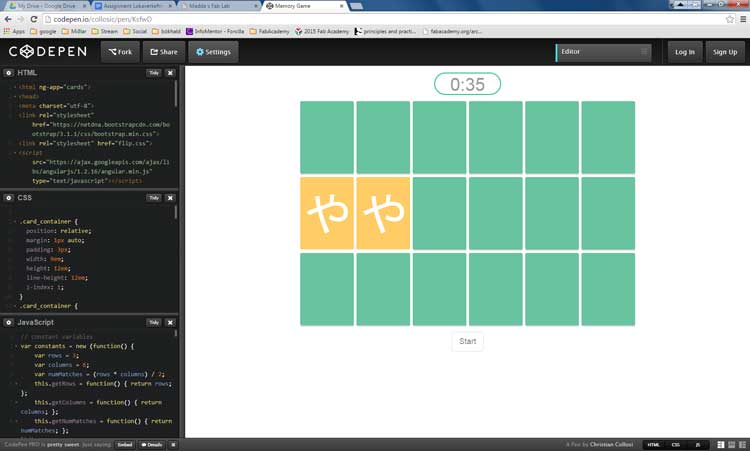The image size is (750, 451).
Task: Dismiss the CodePen PRO footer message
Action: [x=173, y=445]
